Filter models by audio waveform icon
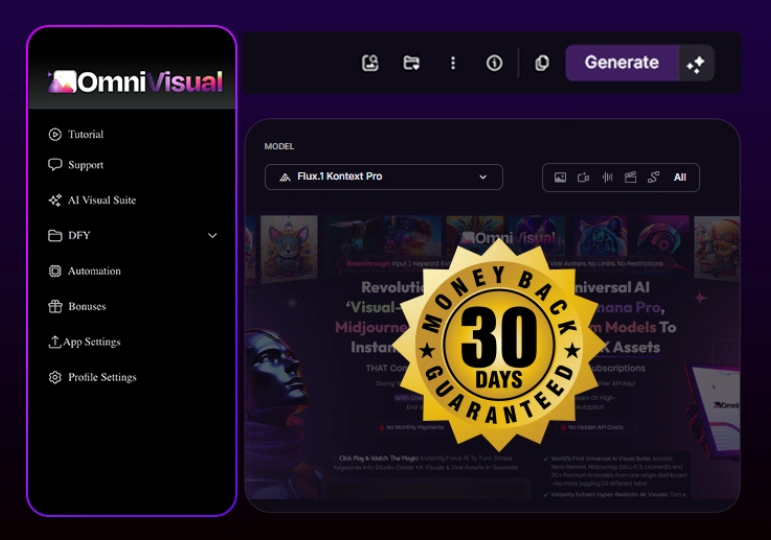771x540 pixels. pyautogui.click(x=608, y=178)
